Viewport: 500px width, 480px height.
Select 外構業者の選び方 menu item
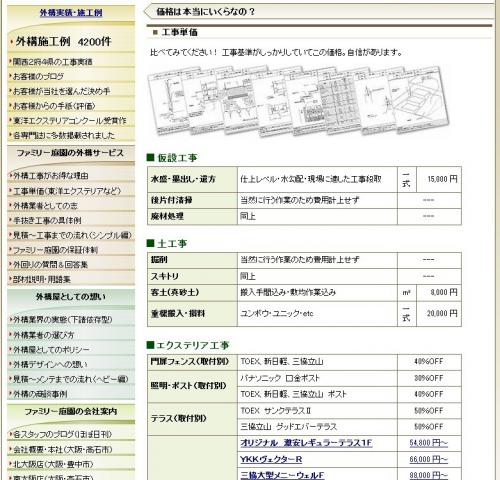pos(43,335)
